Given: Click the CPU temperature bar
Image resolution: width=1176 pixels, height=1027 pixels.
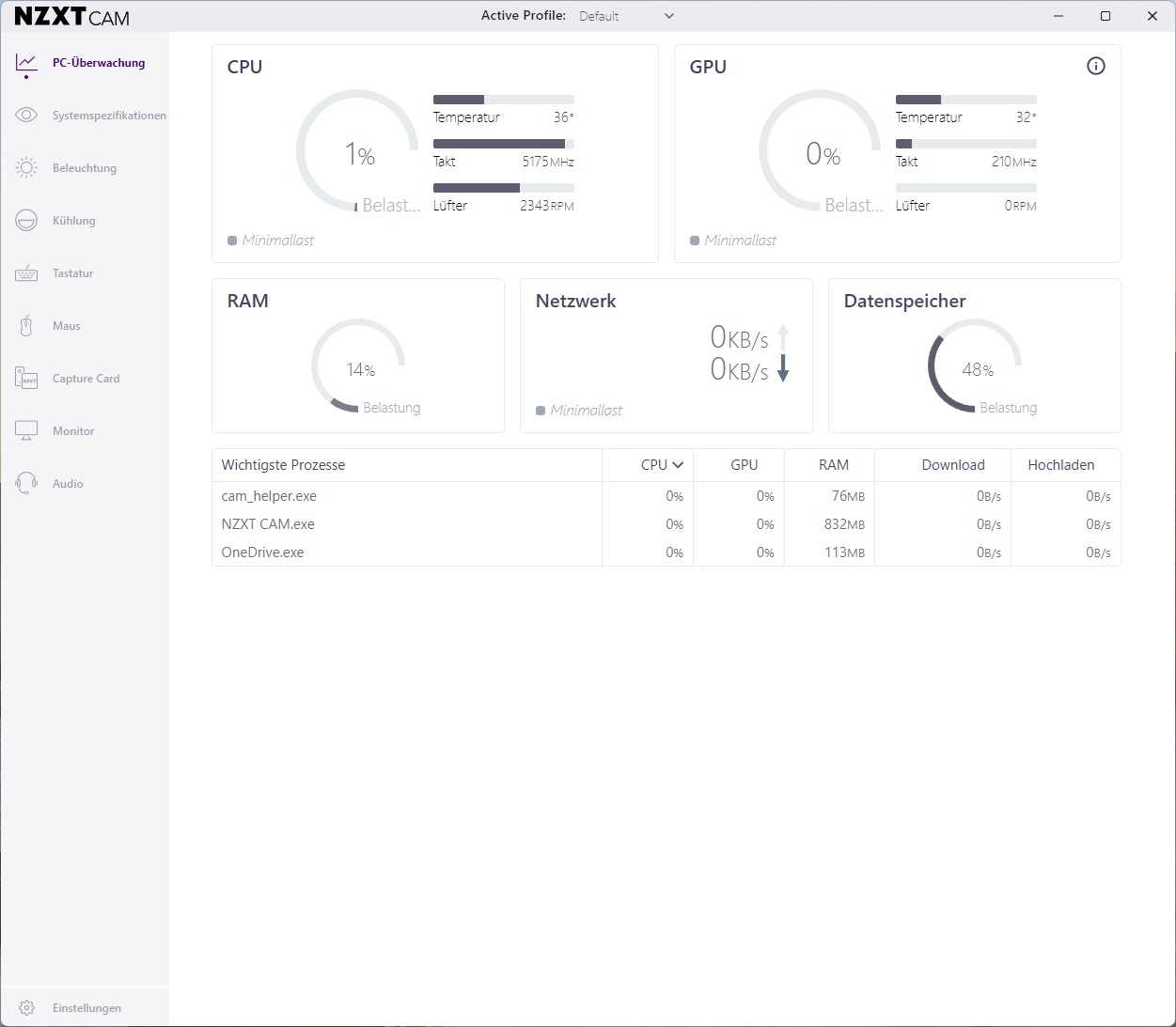Looking at the screenshot, I should [504, 100].
